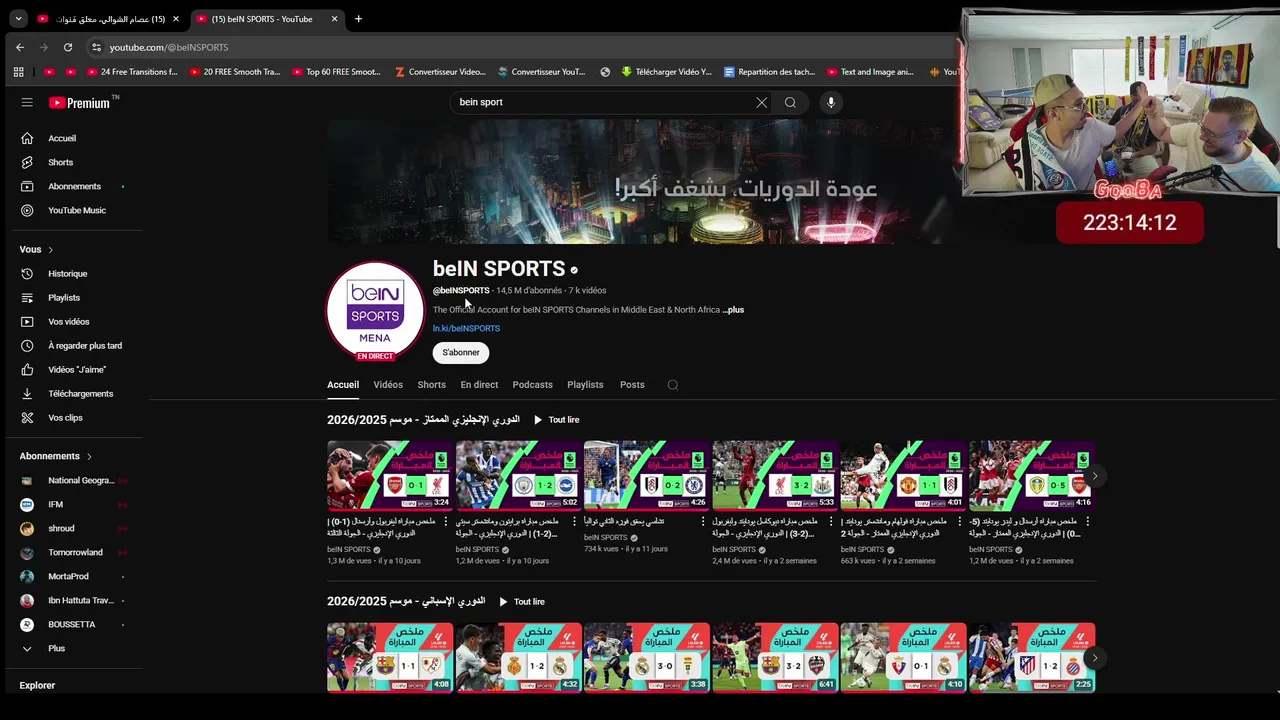
Task: Click the beIN SPORTS MENA channel avatar
Action: (375, 311)
